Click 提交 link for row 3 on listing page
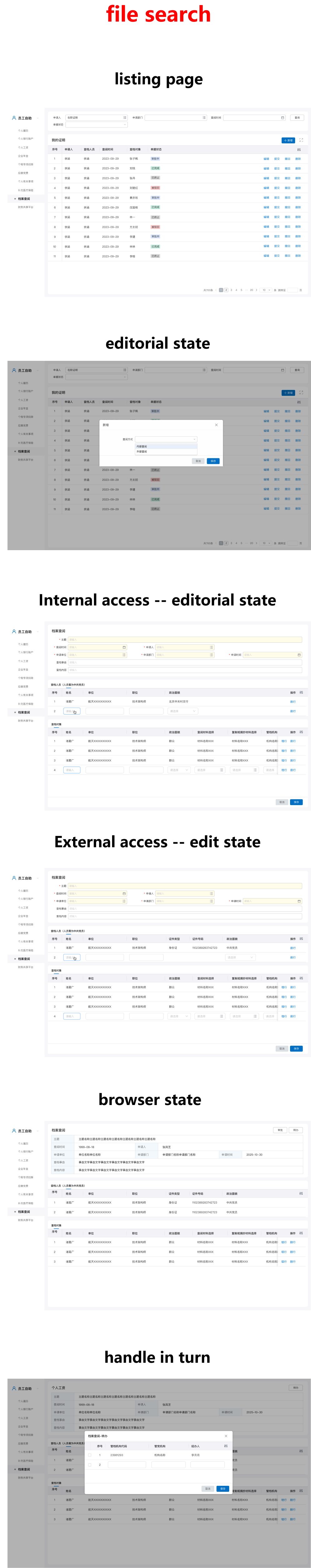The width and height of the screenshot is (311, 1568). tap(277, 178)
